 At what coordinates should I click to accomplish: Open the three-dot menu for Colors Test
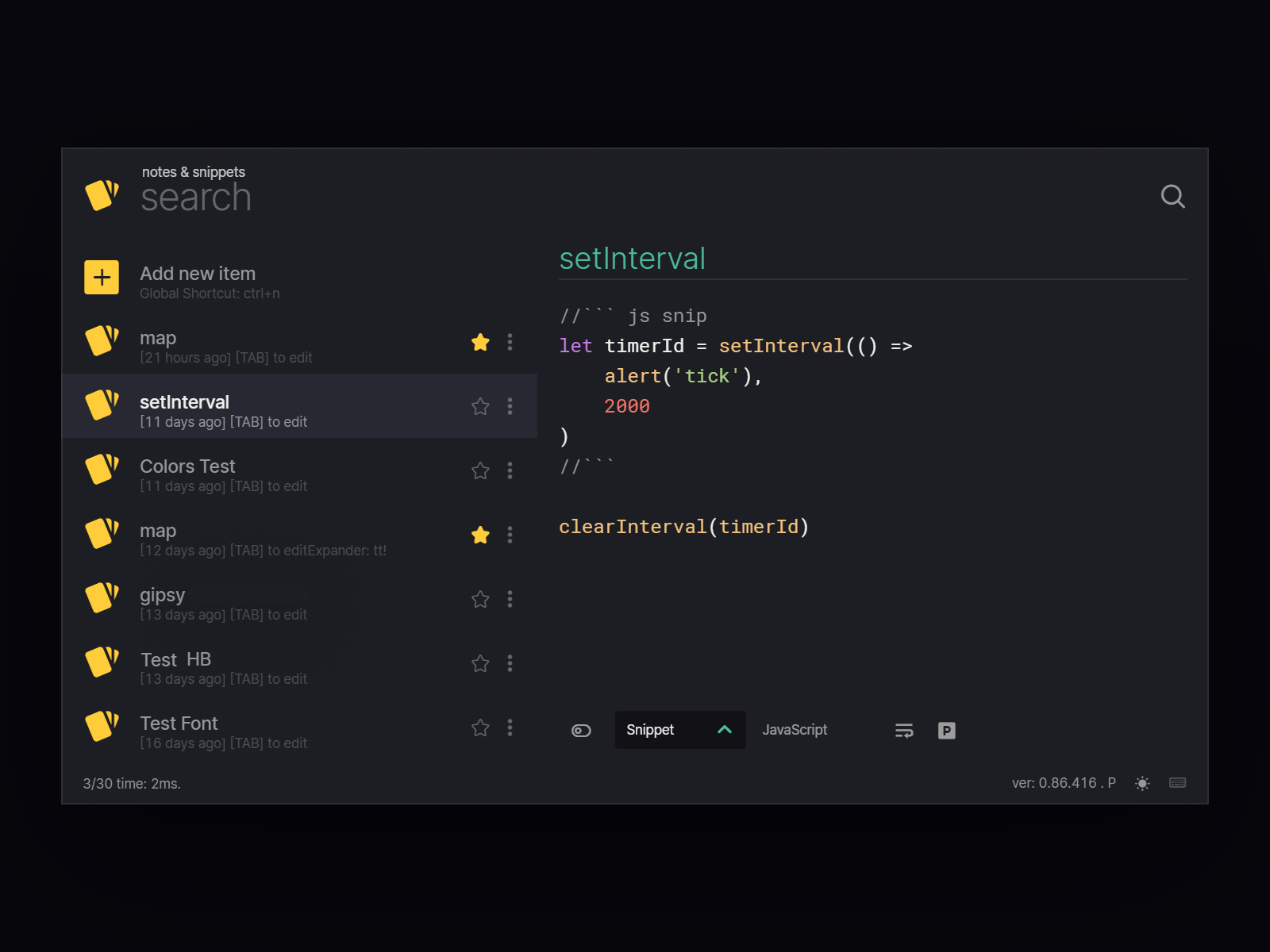coord(510,470)
